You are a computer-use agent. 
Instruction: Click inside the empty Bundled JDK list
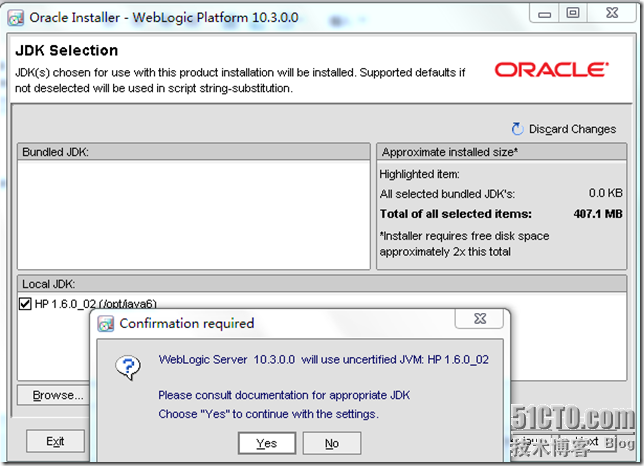tap(194, 215)
